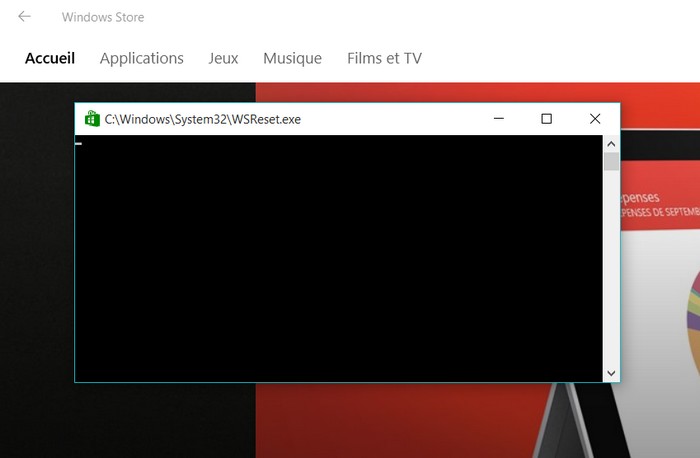Click the console scrollbar down arrow
The width and height of the screenshot is (700, 458).
[x=611, y=373]
